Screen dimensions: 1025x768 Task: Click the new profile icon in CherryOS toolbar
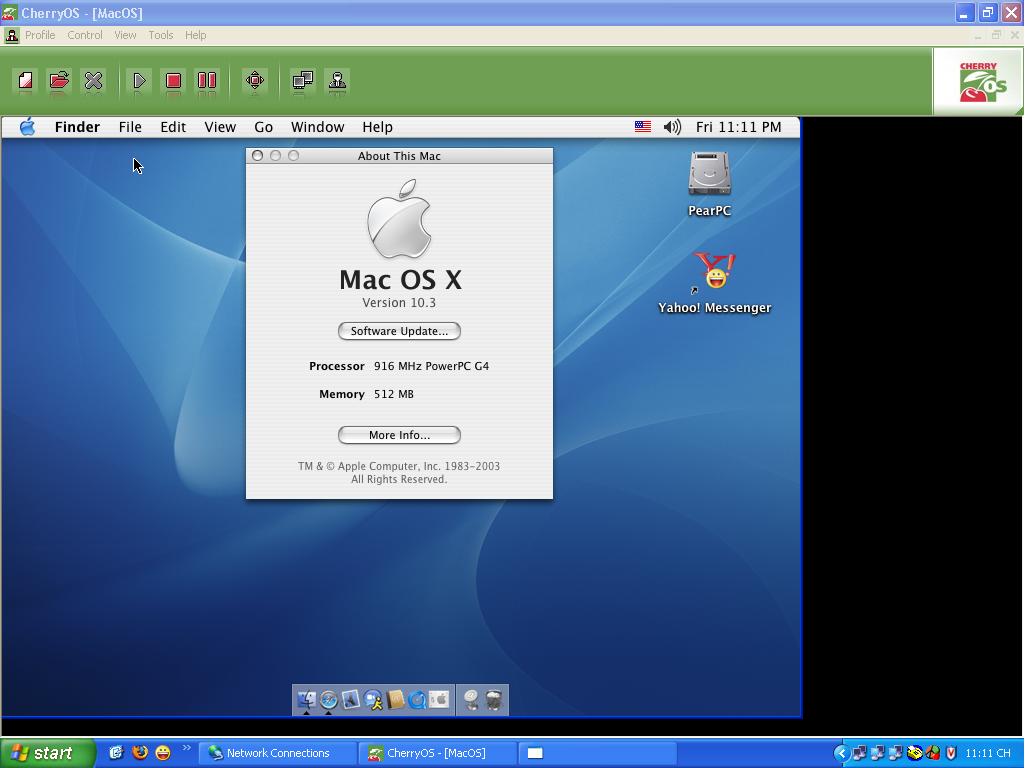click(25, 81)
